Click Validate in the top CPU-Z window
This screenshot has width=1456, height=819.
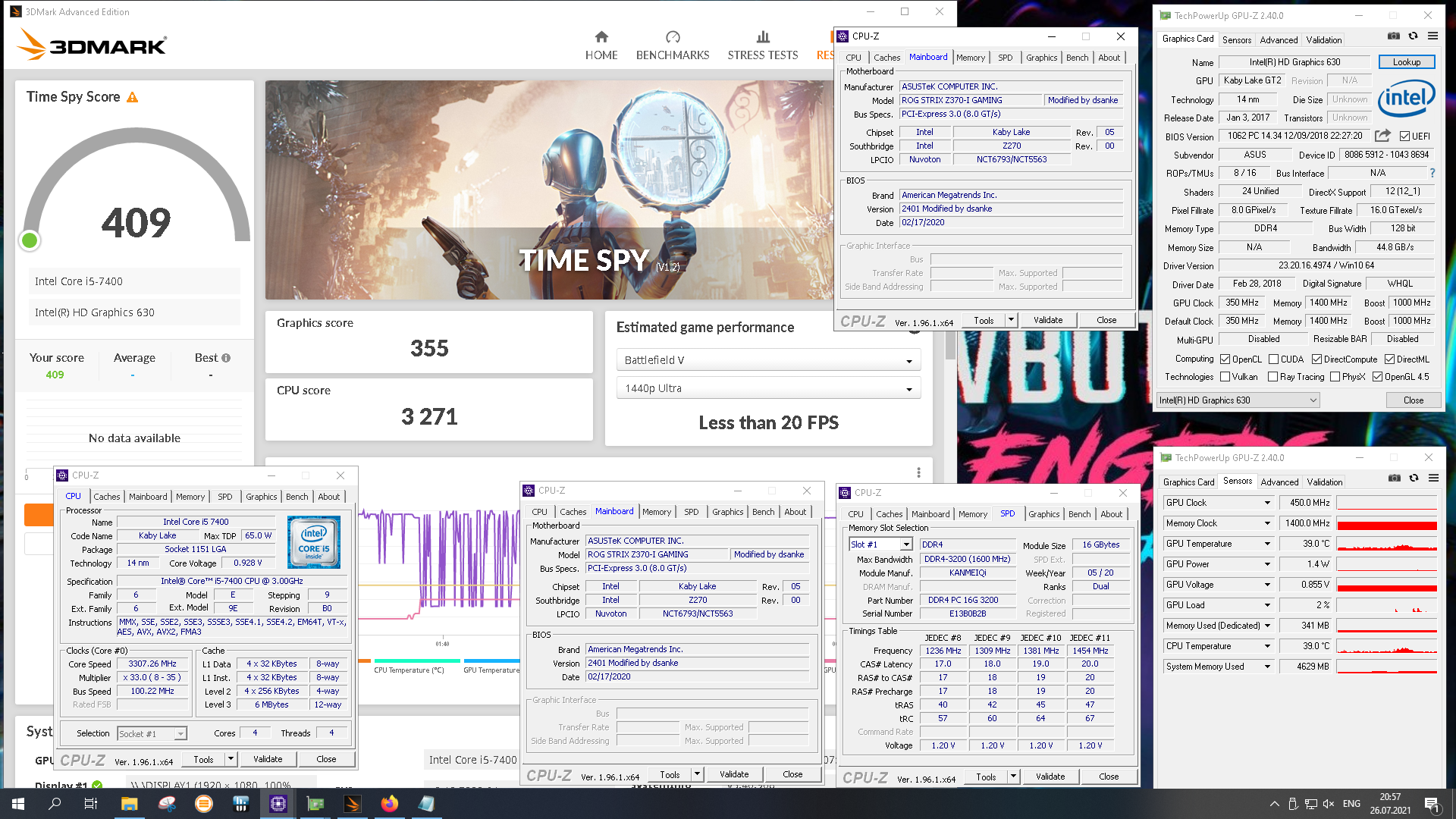(1047, 320)
